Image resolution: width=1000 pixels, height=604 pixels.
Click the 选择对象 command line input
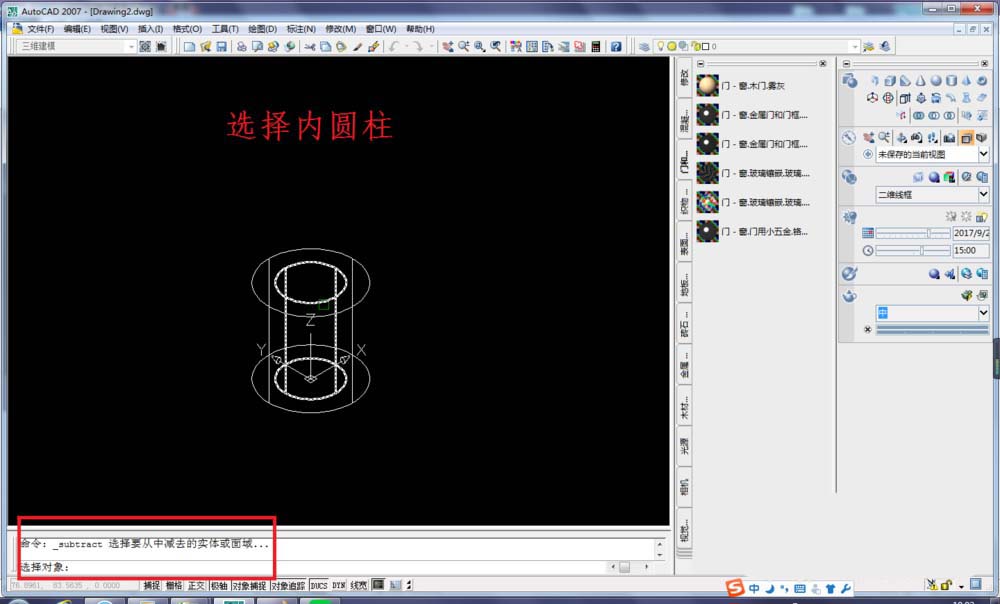point(312,567)
